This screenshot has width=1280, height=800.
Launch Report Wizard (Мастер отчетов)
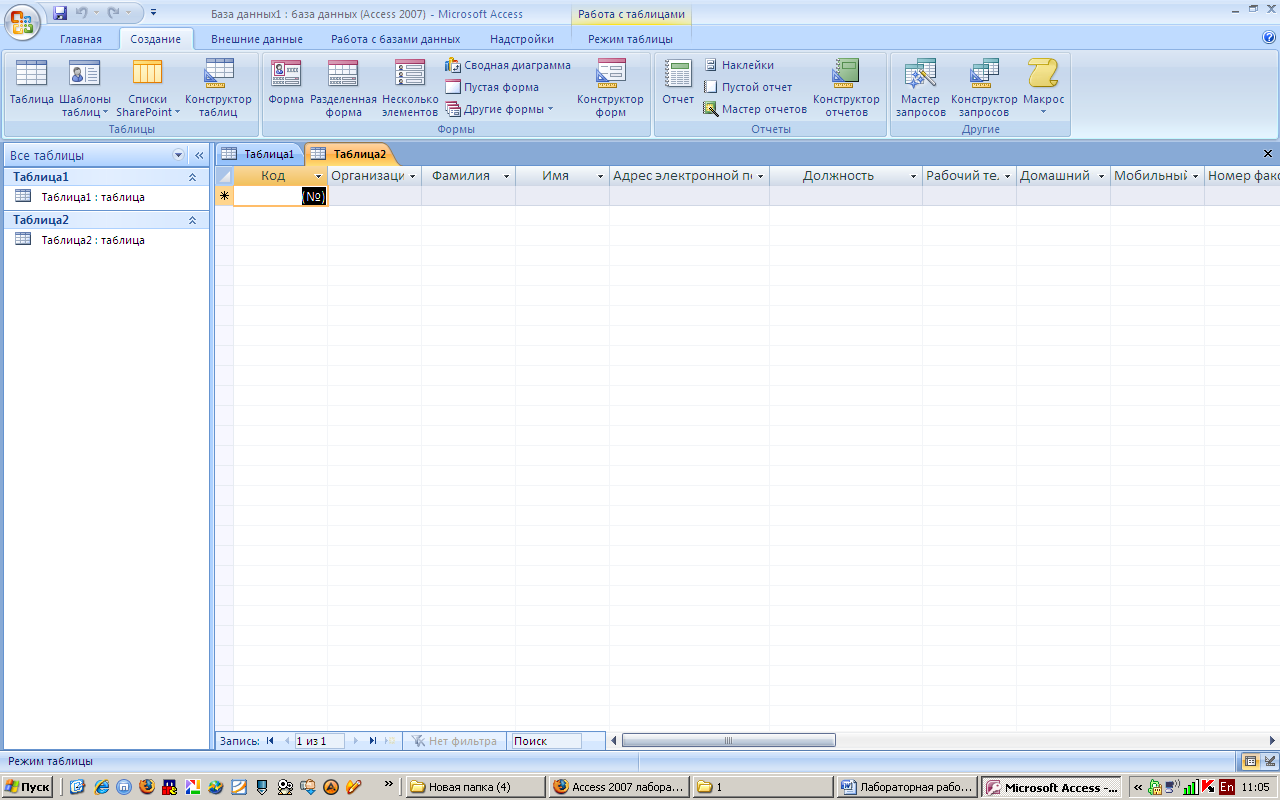pos(755,109)
